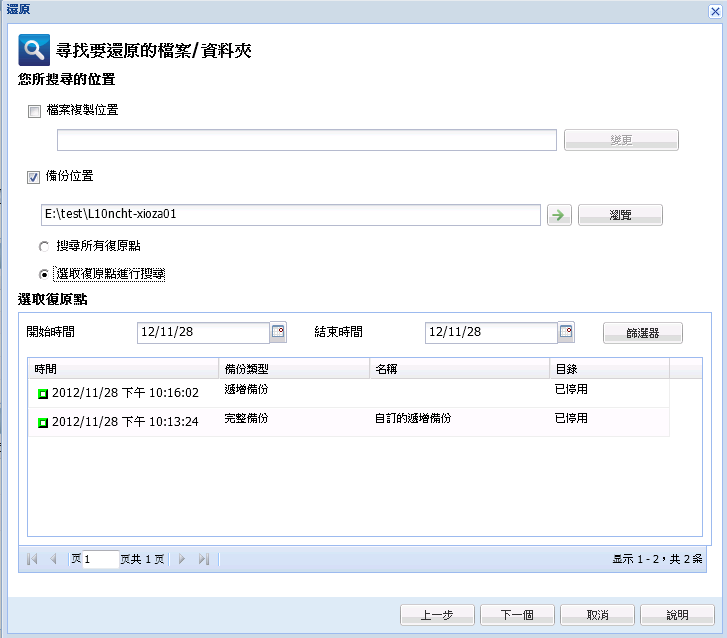The height and width of the screenshot is (638, 727).
Task: Sort by the 時間 column header
Action: pos(122,369)
